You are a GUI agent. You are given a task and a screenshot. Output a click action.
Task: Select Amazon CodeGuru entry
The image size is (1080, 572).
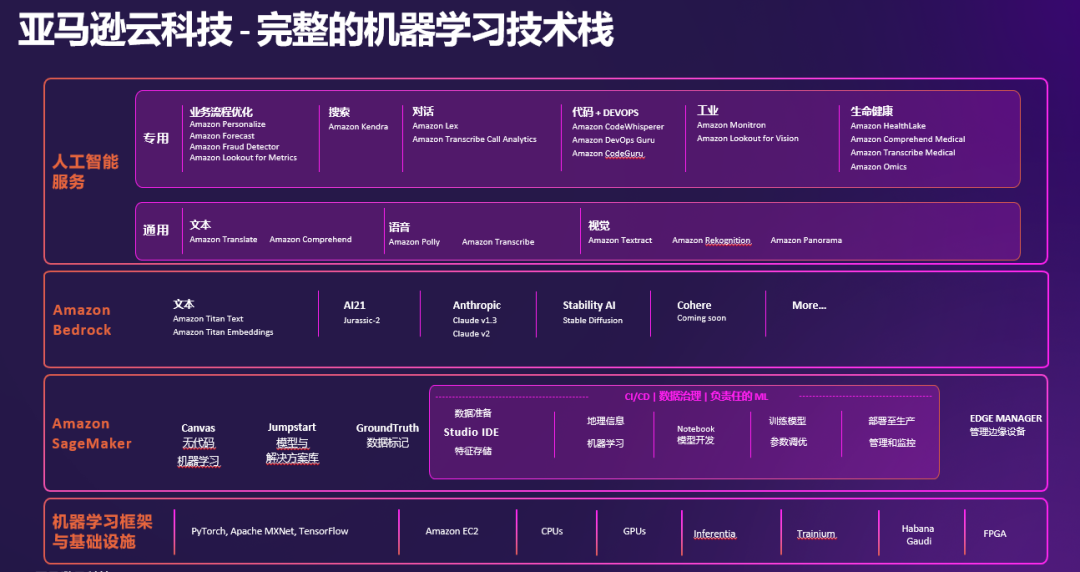tap(608, 154)
